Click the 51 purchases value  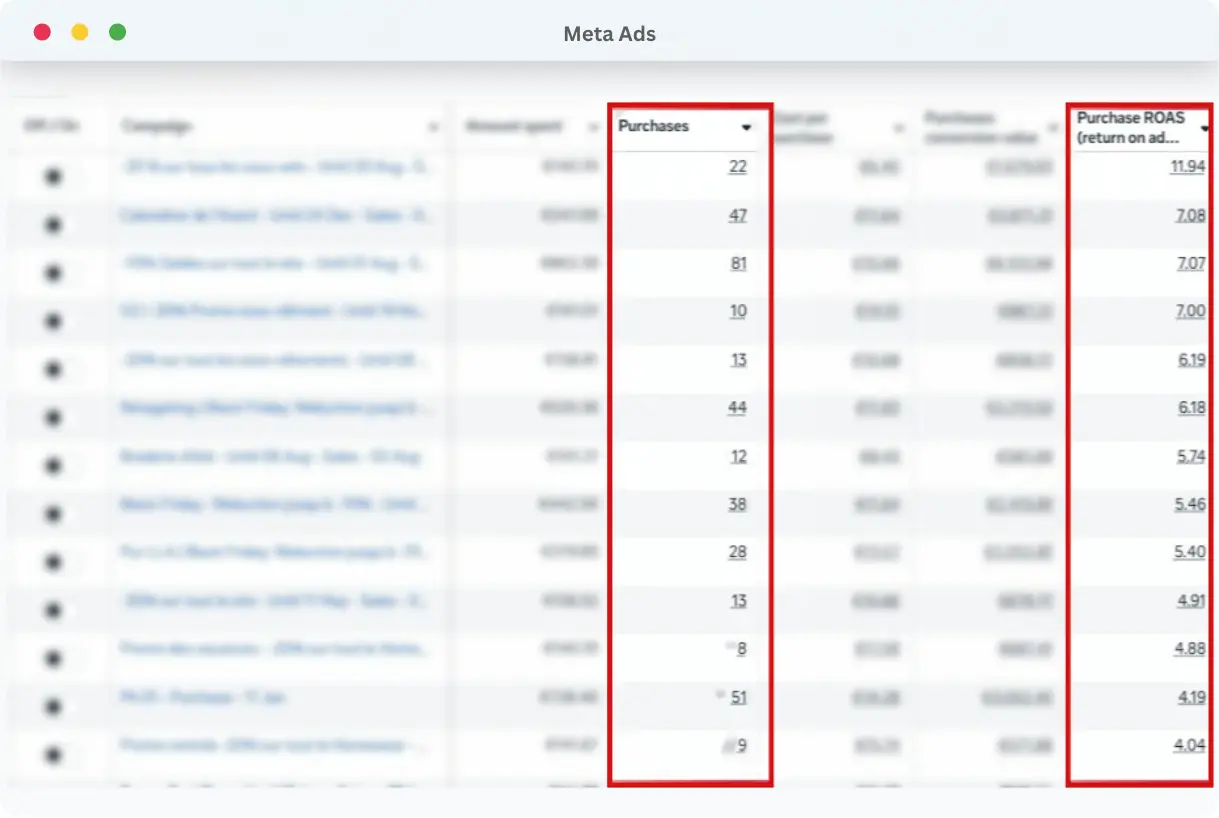(x=738, y=697)
